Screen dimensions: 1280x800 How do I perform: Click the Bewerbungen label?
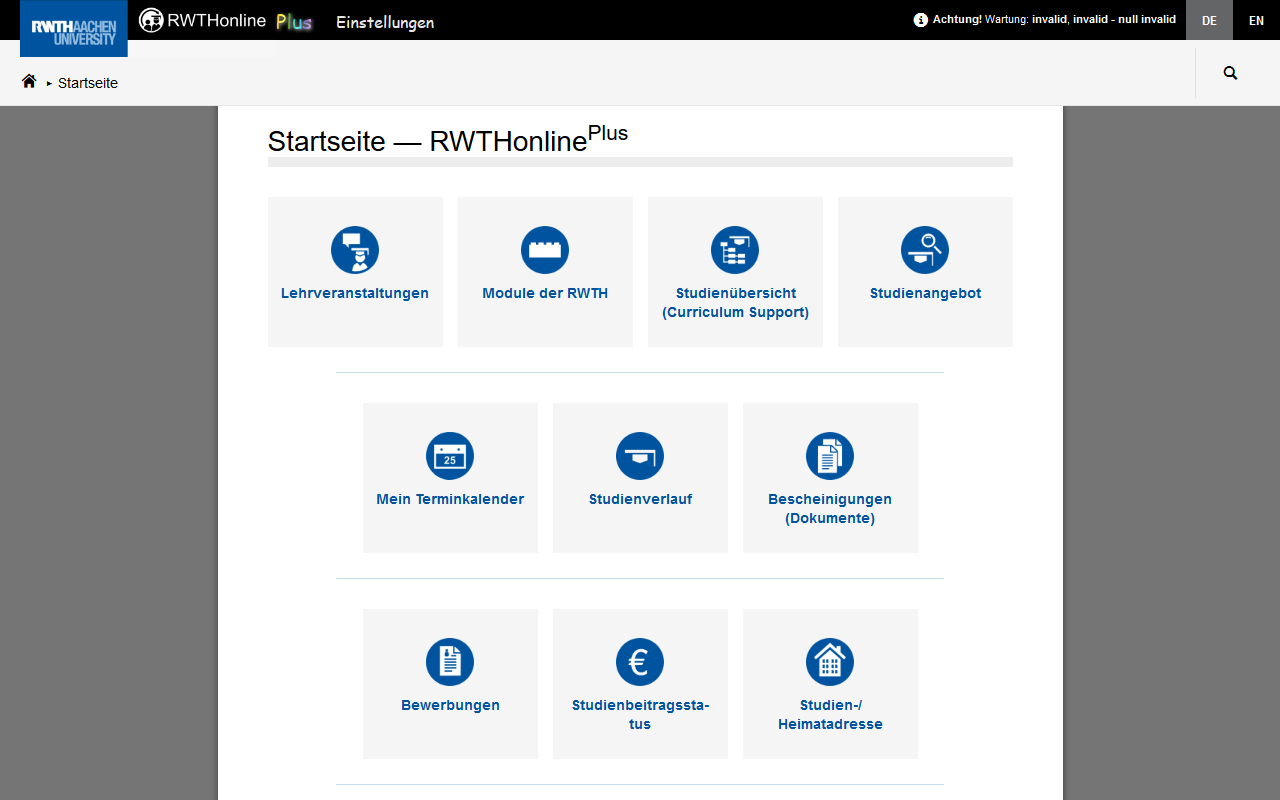pos(450,705)
